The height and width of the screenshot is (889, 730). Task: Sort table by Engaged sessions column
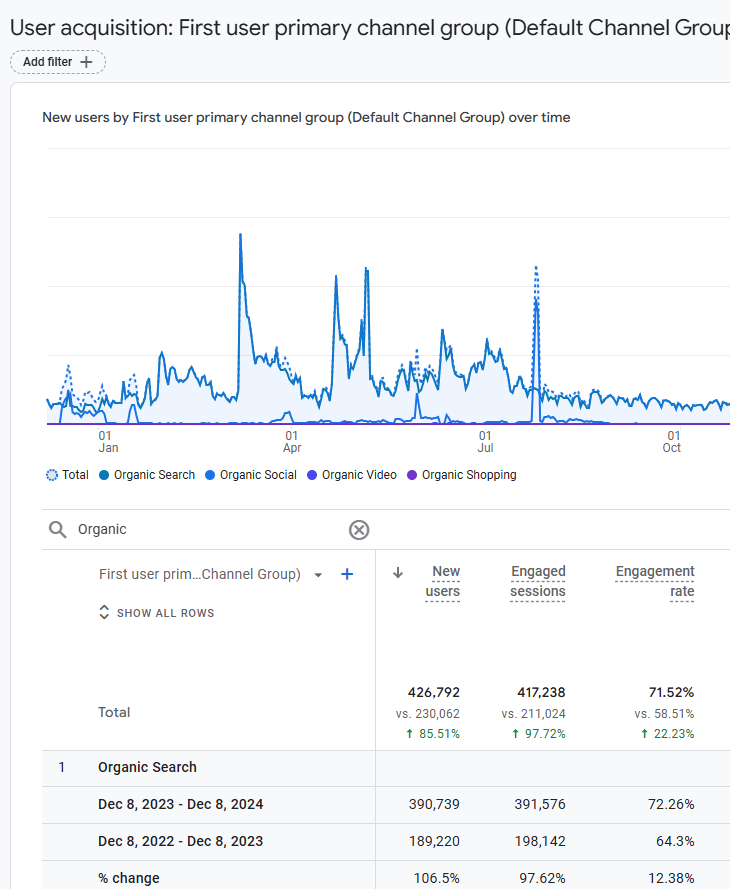click(x=538, y=581)
